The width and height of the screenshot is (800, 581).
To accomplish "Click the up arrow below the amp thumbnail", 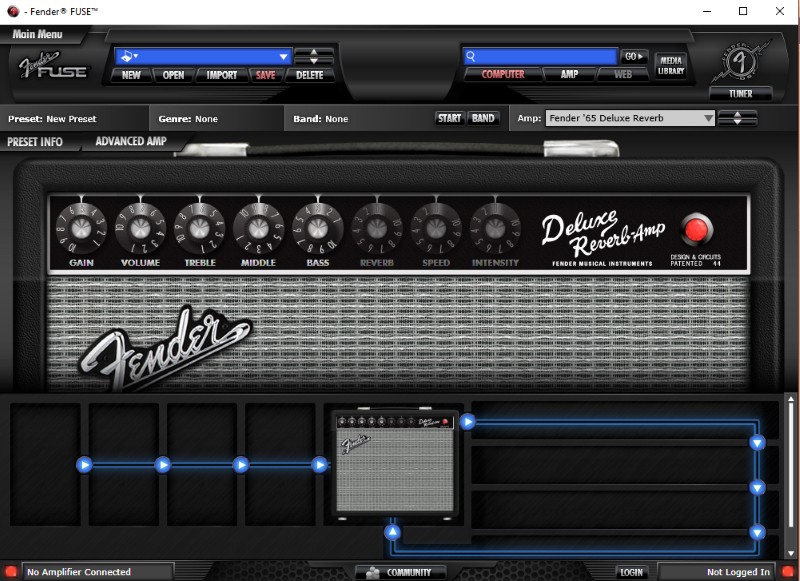I will click(393, 531).
